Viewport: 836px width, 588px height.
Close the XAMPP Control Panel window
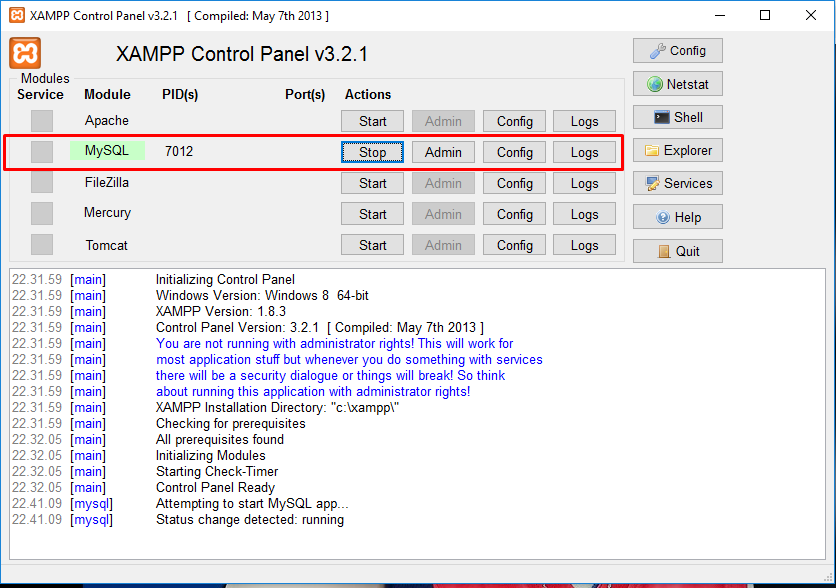(811, 15)
